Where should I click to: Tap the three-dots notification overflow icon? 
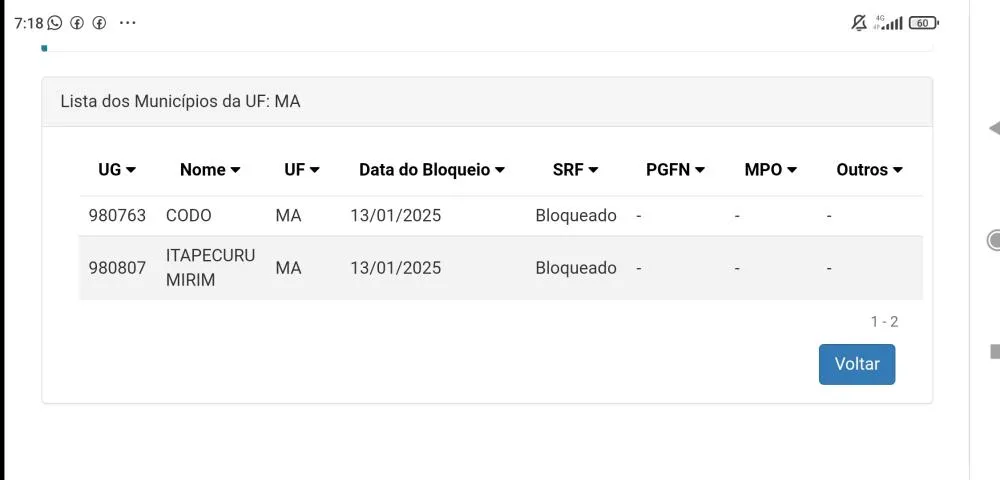127,23
